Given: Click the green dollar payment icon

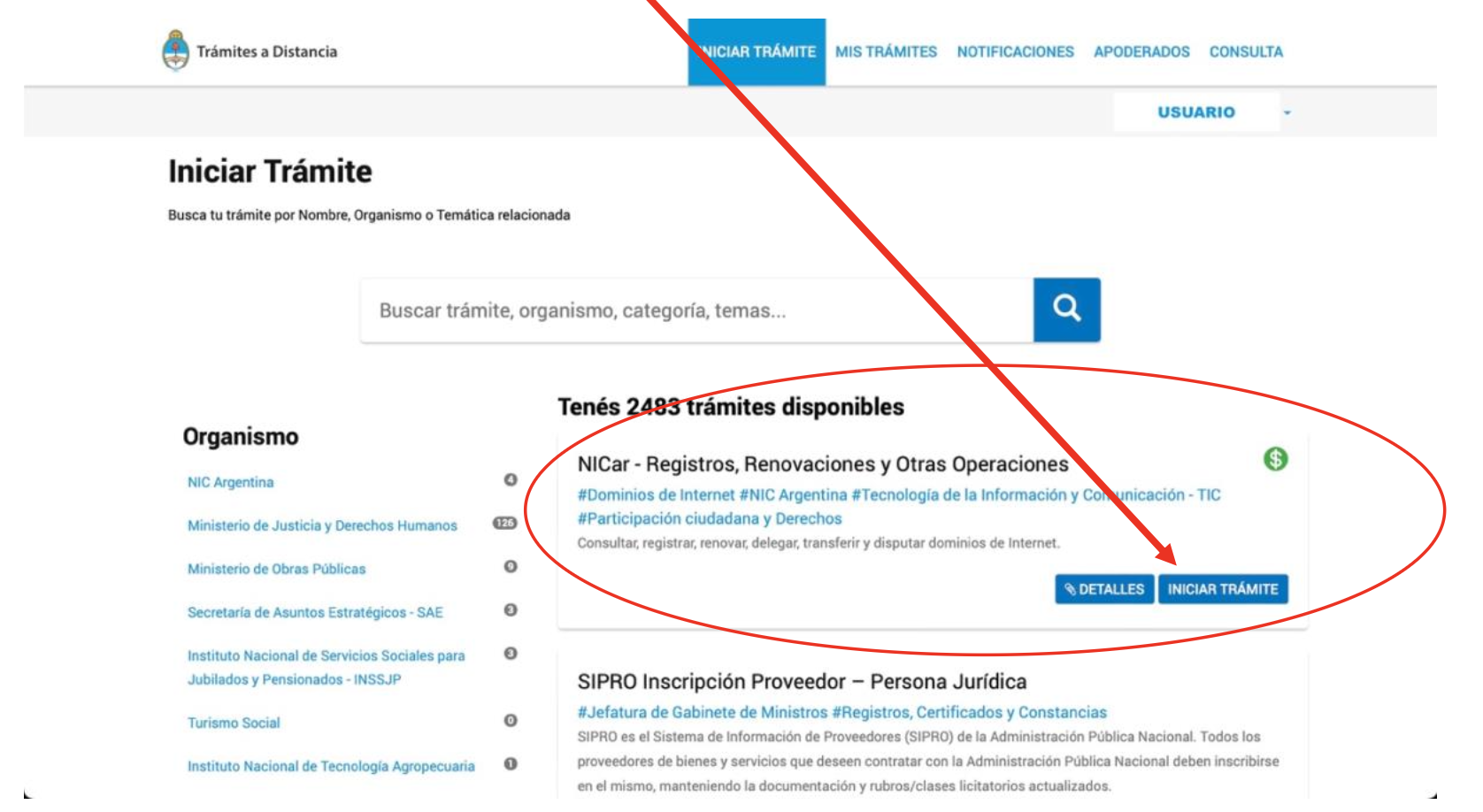Looking at the screenshot, I should [x=1275, y=459].
